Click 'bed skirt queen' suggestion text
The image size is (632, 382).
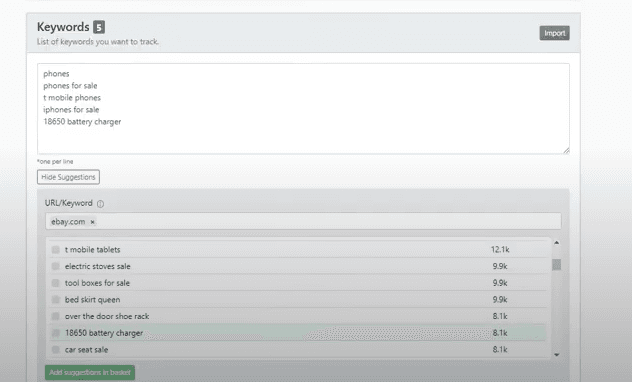(92, 299)
